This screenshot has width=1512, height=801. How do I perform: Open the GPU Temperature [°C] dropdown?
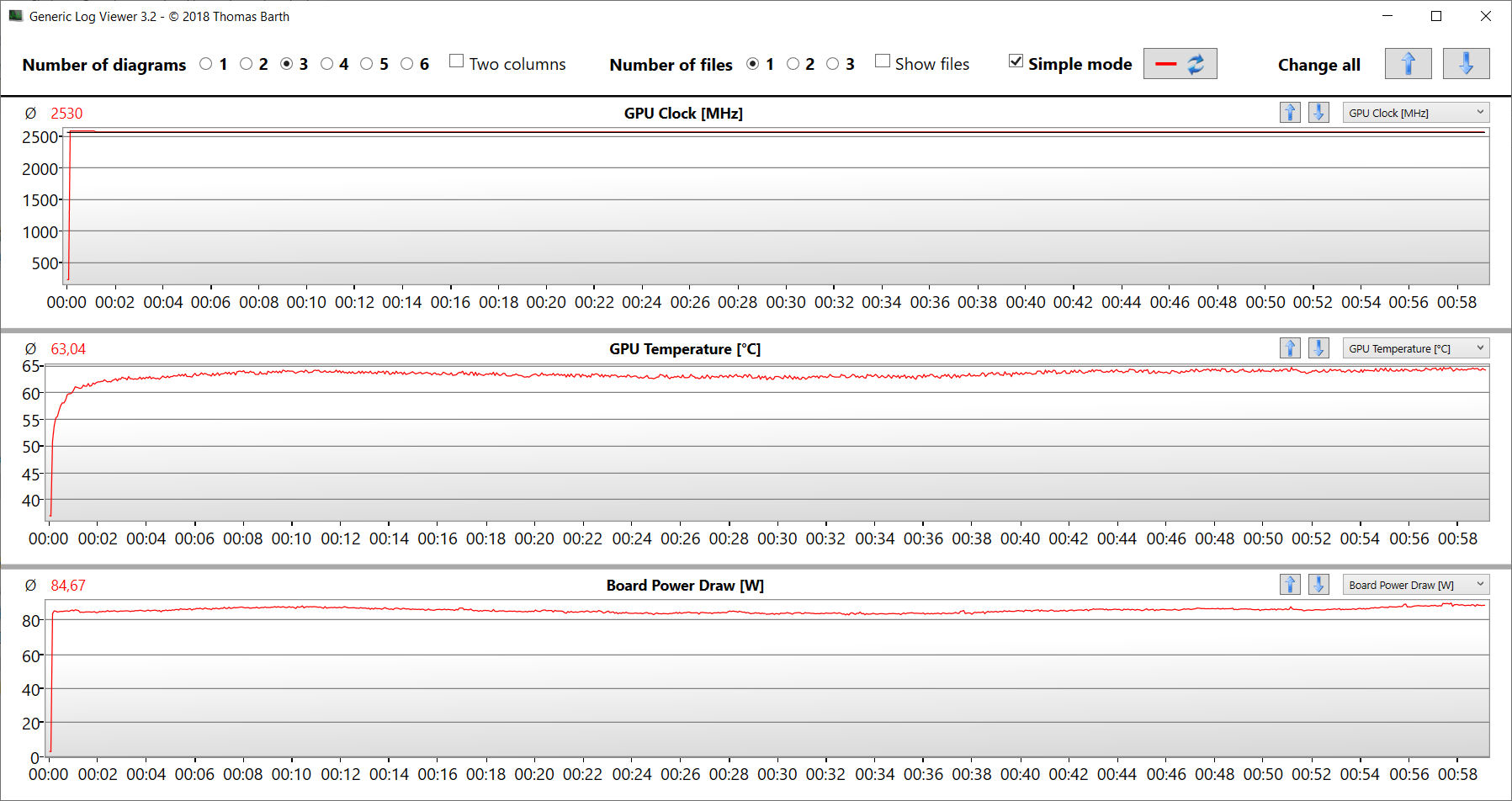pos(1415,348)
